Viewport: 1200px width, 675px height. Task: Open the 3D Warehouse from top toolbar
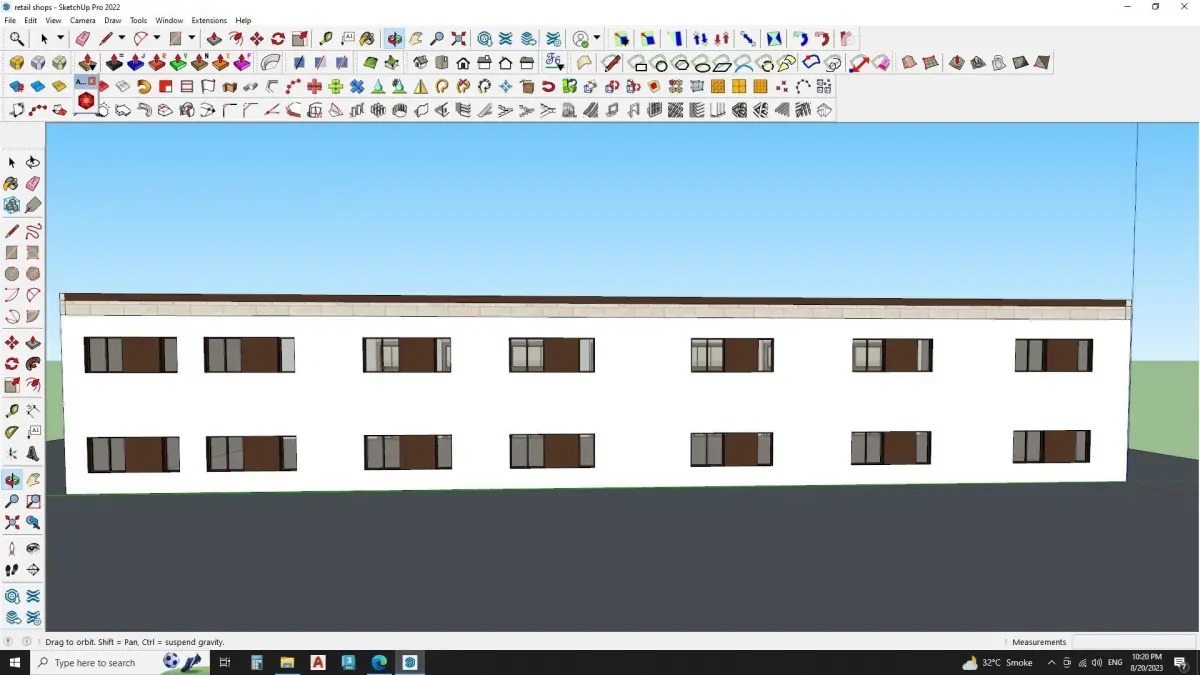[x=484, y=38]
